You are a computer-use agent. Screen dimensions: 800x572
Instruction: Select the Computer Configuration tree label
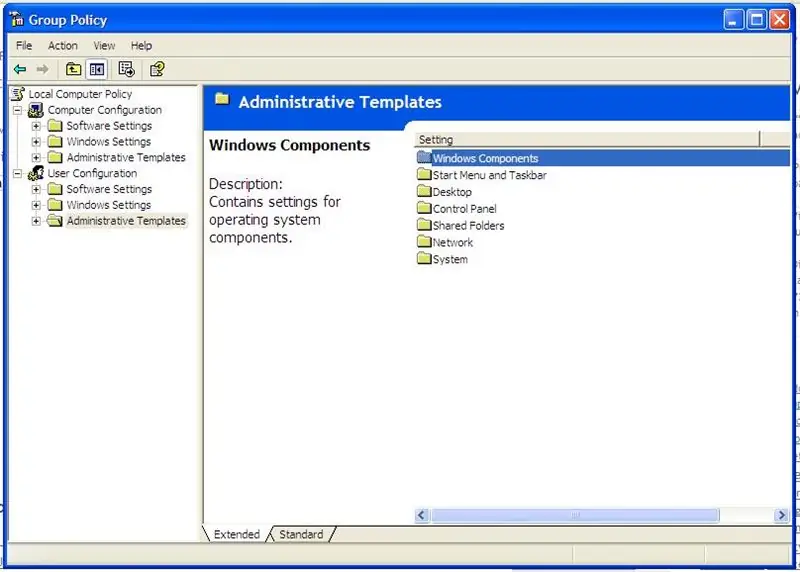coord(105,110)
